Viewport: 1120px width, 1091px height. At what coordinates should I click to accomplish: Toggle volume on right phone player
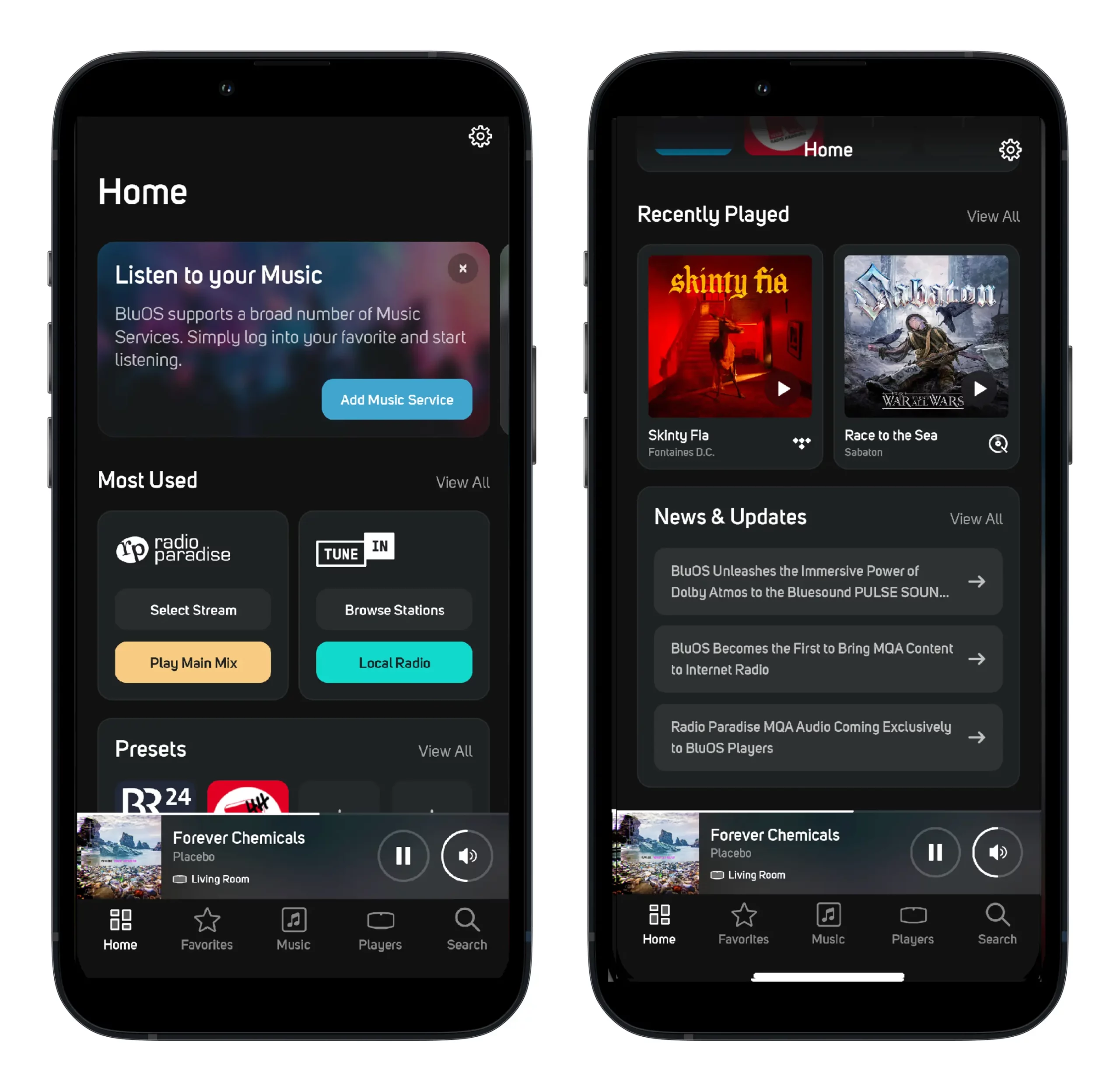click(x=998, y=852)
